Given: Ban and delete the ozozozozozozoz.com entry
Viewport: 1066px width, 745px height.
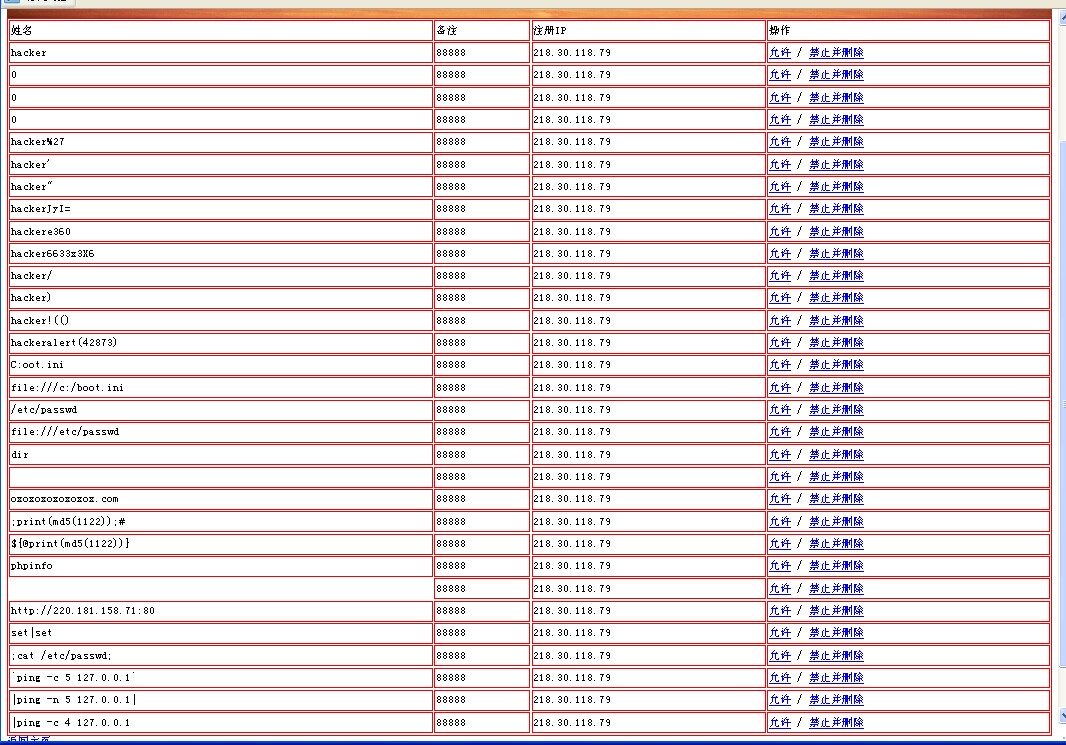Looking at the screenshot, I should [836, 499].
